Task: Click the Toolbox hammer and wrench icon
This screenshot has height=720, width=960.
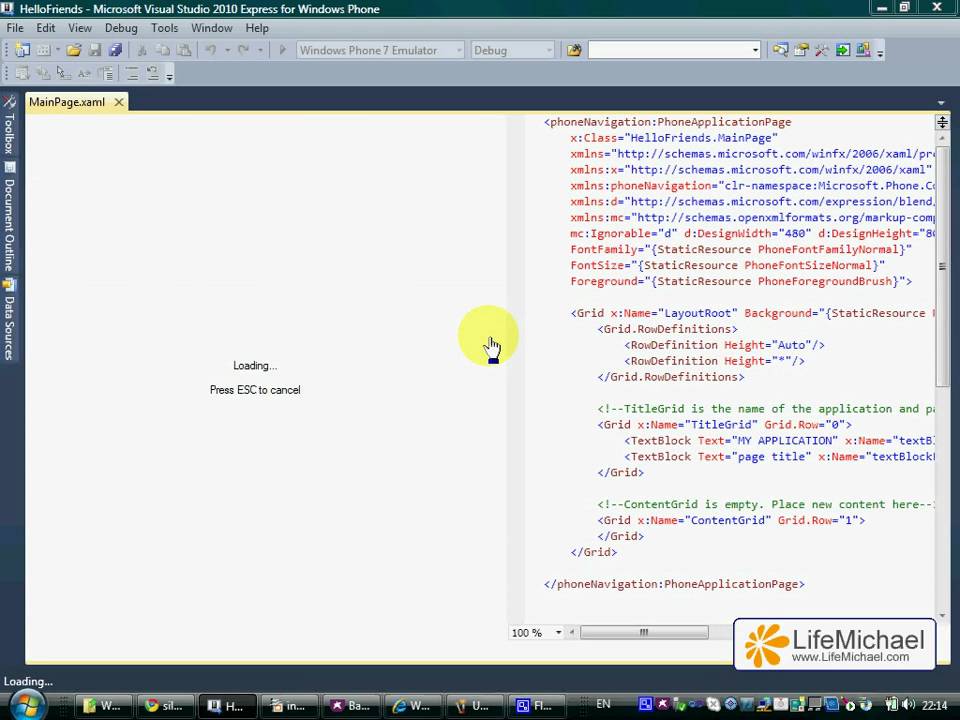Action: (x=822, y=50)
